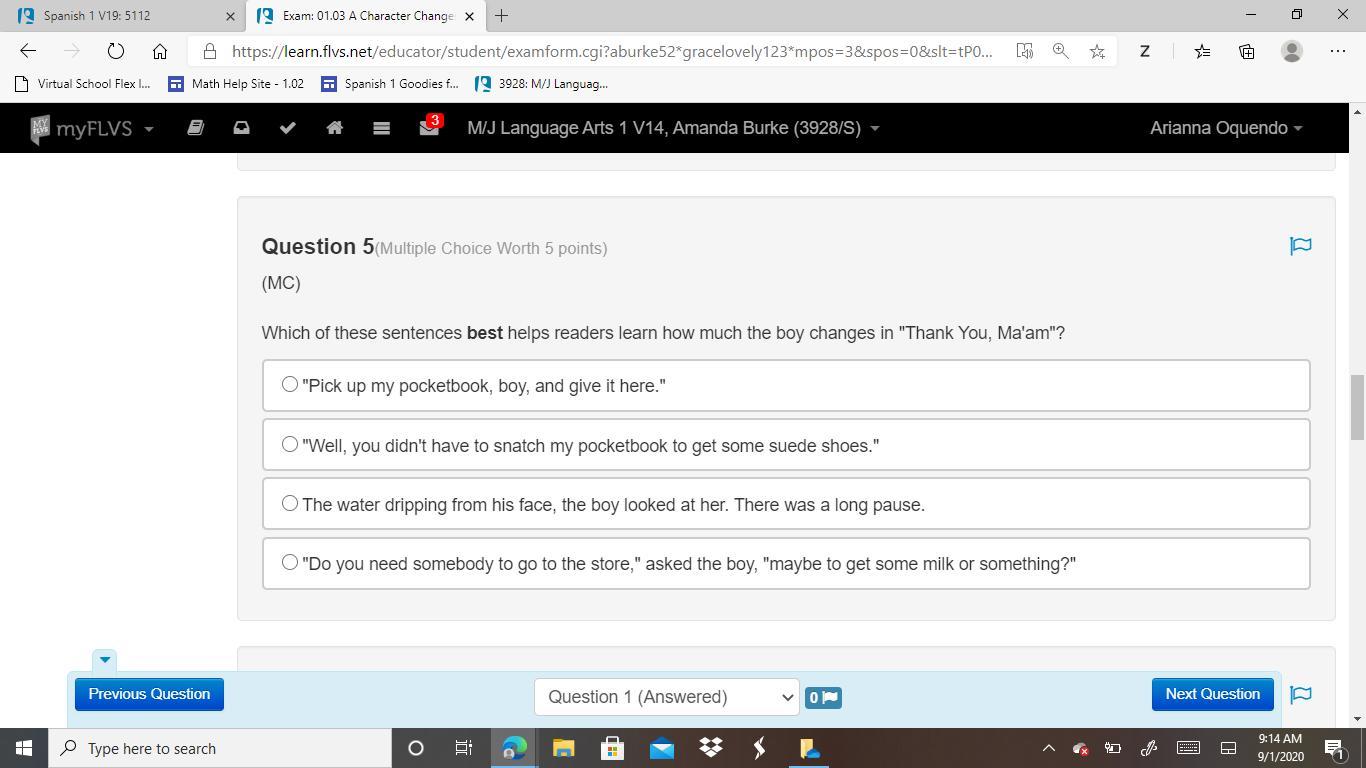The image size is (1366, 768).
Task: Close the Spanish 1 V19 tab
Action: [x=230, y=16]
